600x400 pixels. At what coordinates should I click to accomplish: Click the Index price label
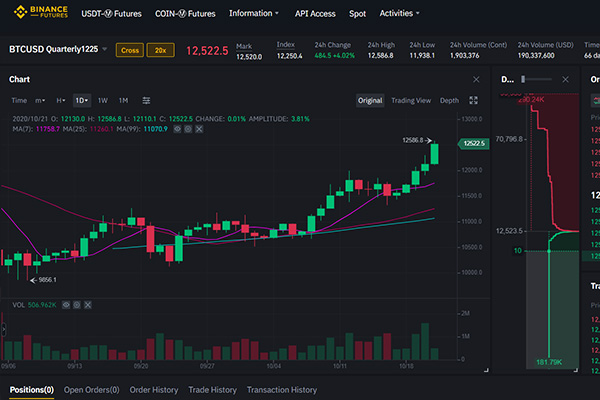(x=285, y=45)
